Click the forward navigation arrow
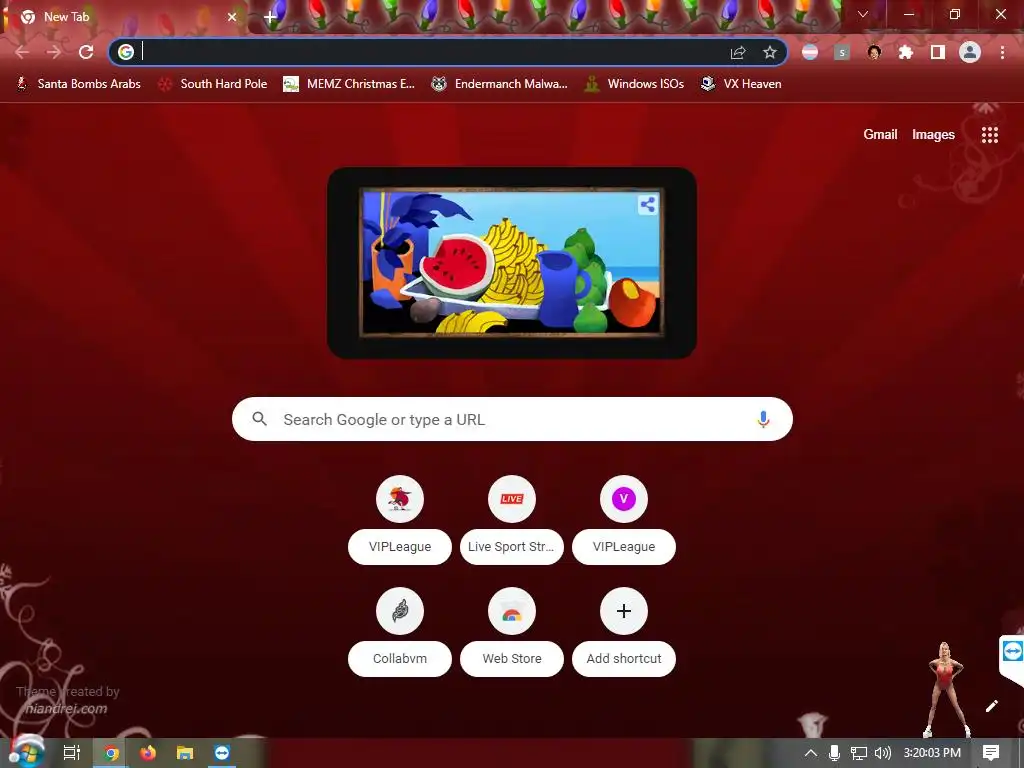 tap(54, 52)
